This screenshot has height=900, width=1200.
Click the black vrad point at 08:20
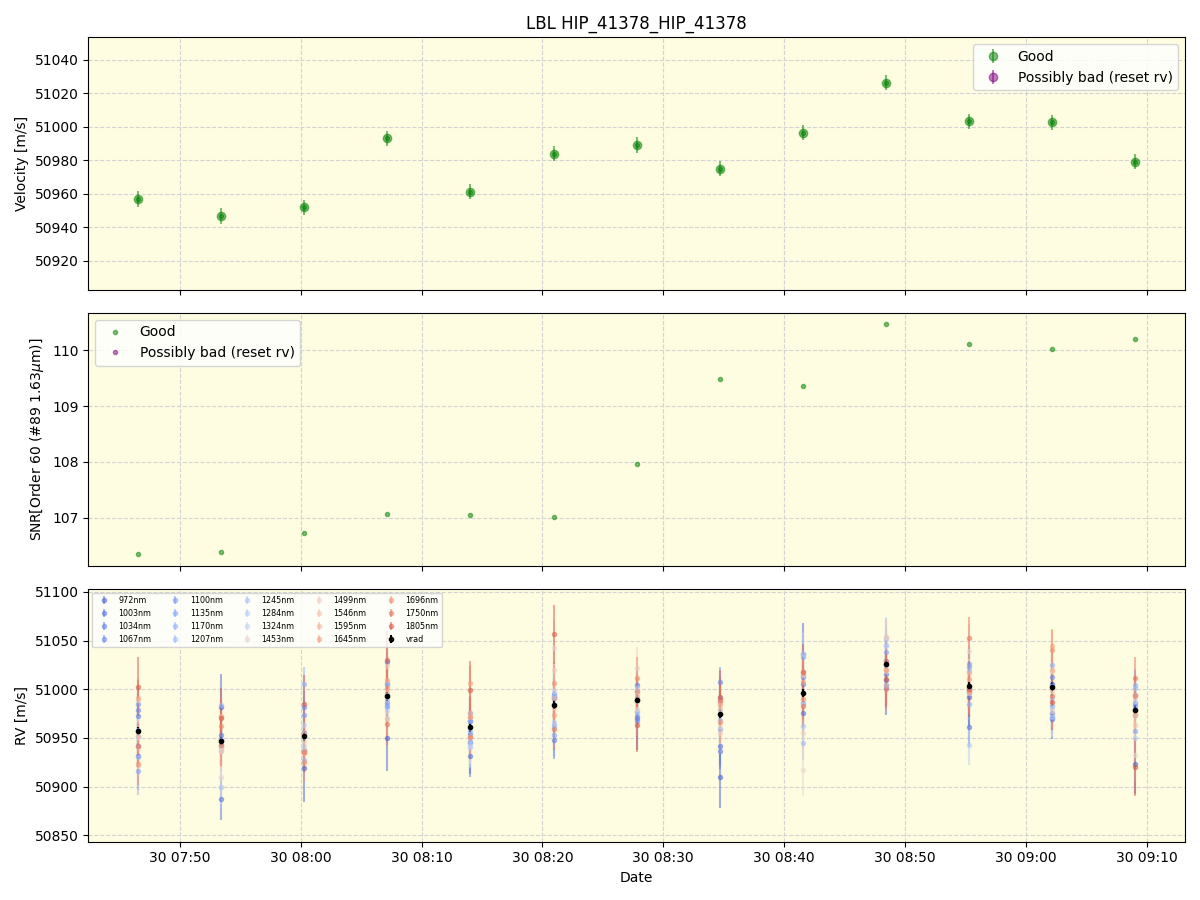[x=556, y=704]
